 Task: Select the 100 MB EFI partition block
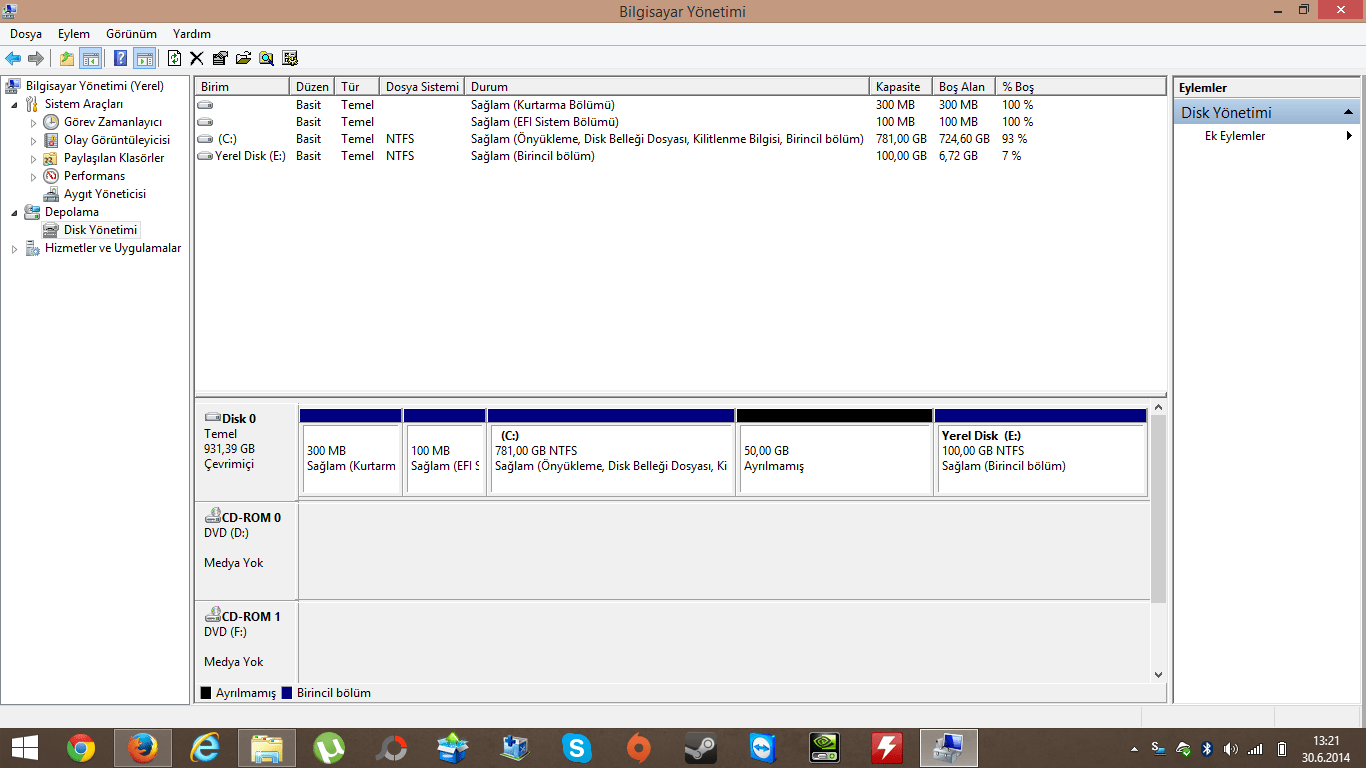coord(444,451)
